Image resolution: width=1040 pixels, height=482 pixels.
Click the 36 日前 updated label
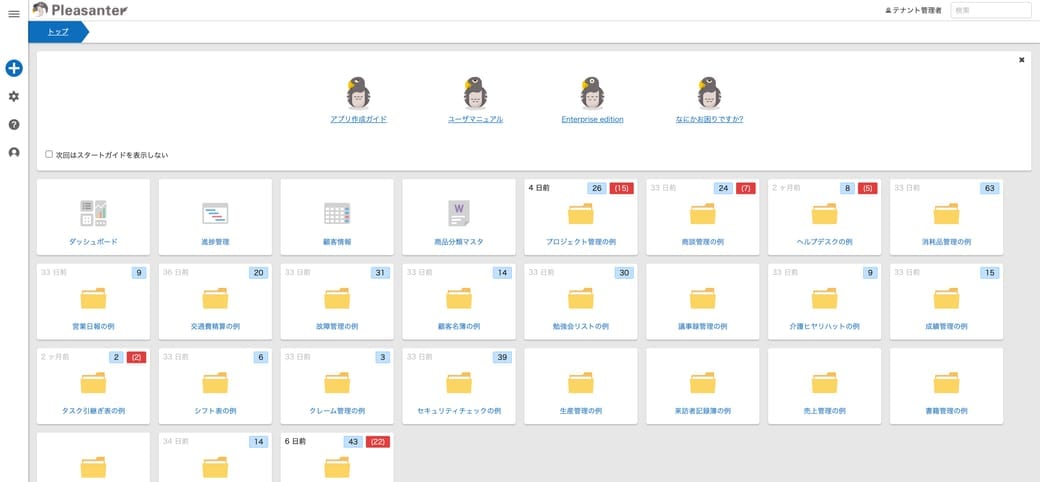coord(175,272)
